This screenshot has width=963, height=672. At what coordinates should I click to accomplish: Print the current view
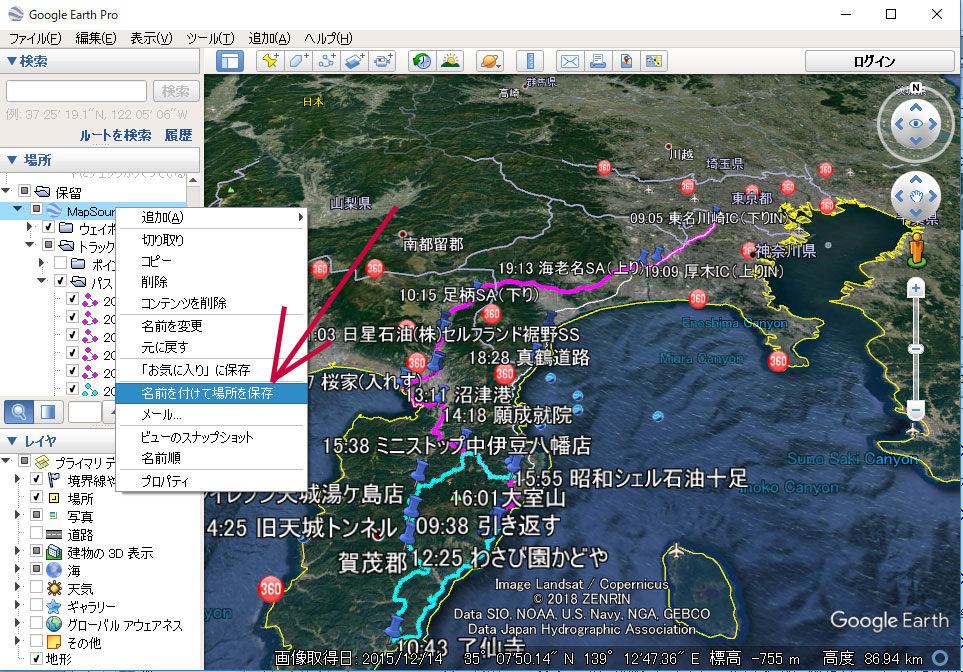[x=598, y=61]
